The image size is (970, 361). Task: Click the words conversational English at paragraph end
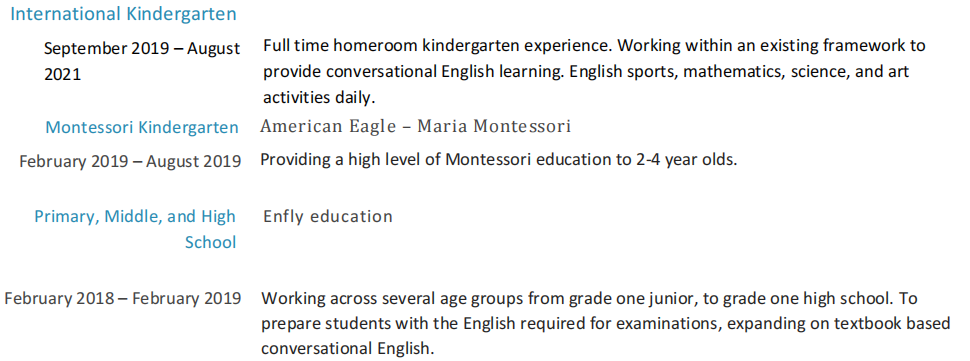click(345, 348)
